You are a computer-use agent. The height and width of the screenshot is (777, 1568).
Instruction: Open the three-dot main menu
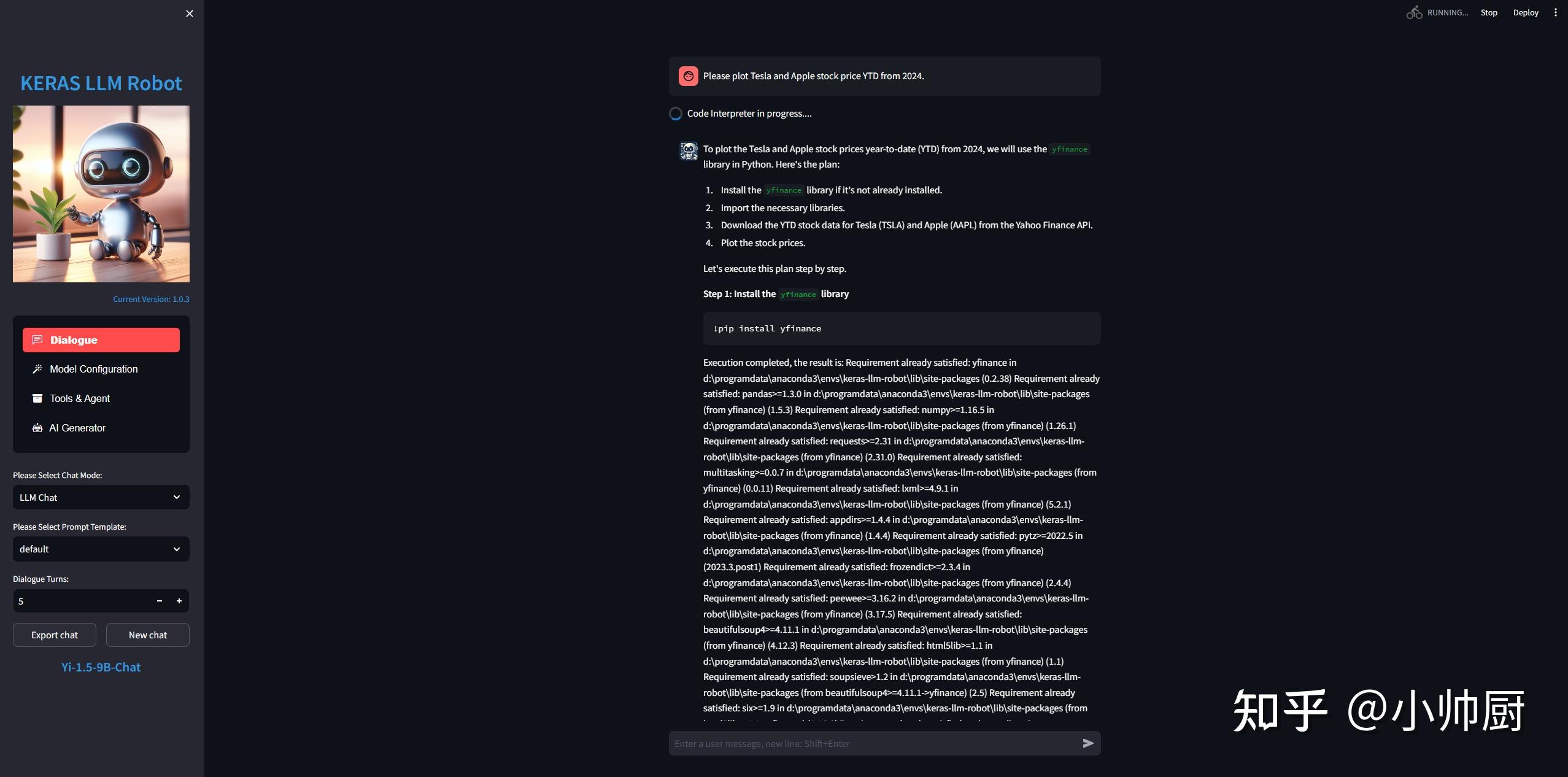pyautogui.click(x=1555, y=12)
